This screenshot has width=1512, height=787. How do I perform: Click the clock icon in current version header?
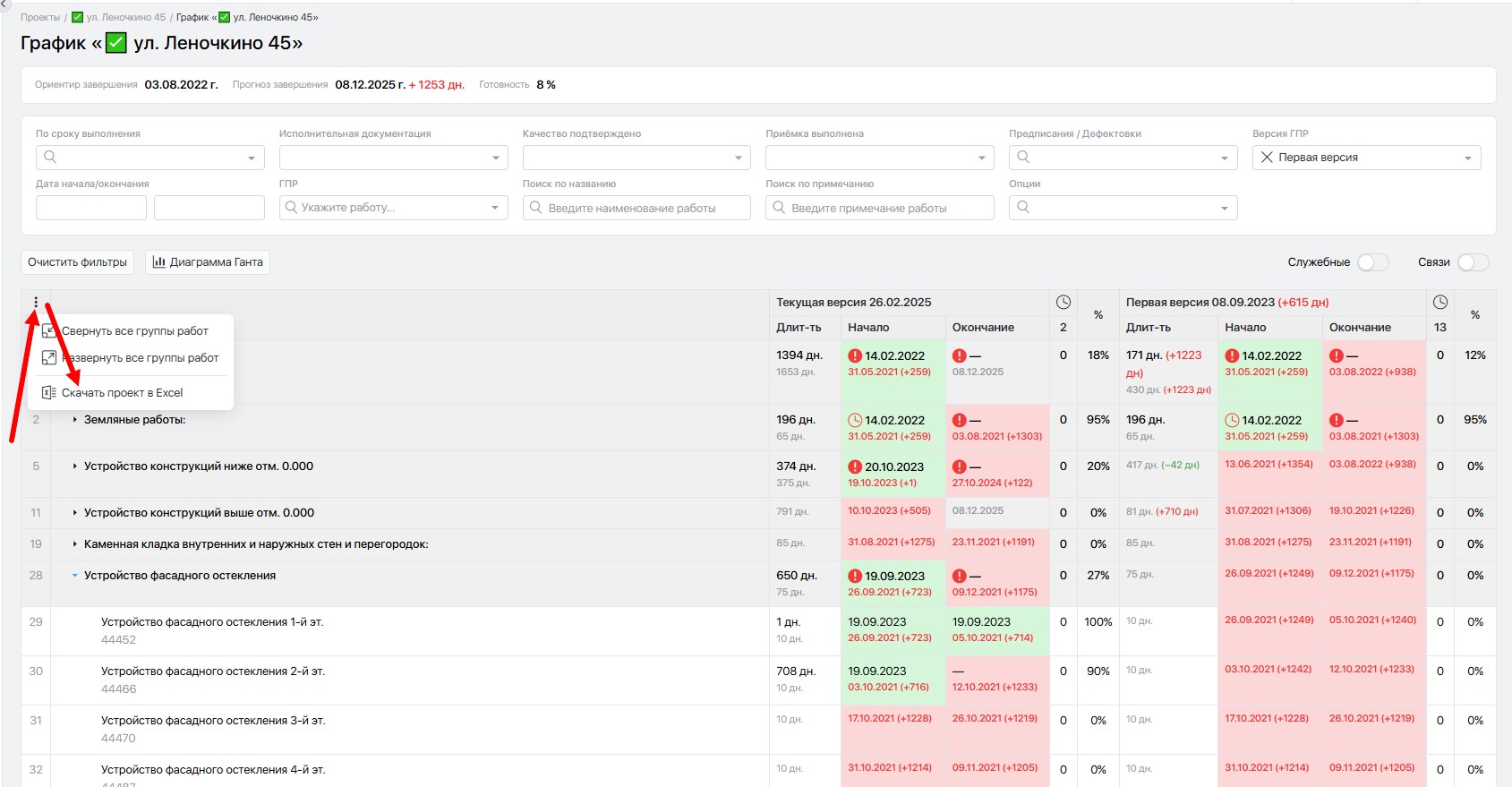click(x=1064, y=303)
